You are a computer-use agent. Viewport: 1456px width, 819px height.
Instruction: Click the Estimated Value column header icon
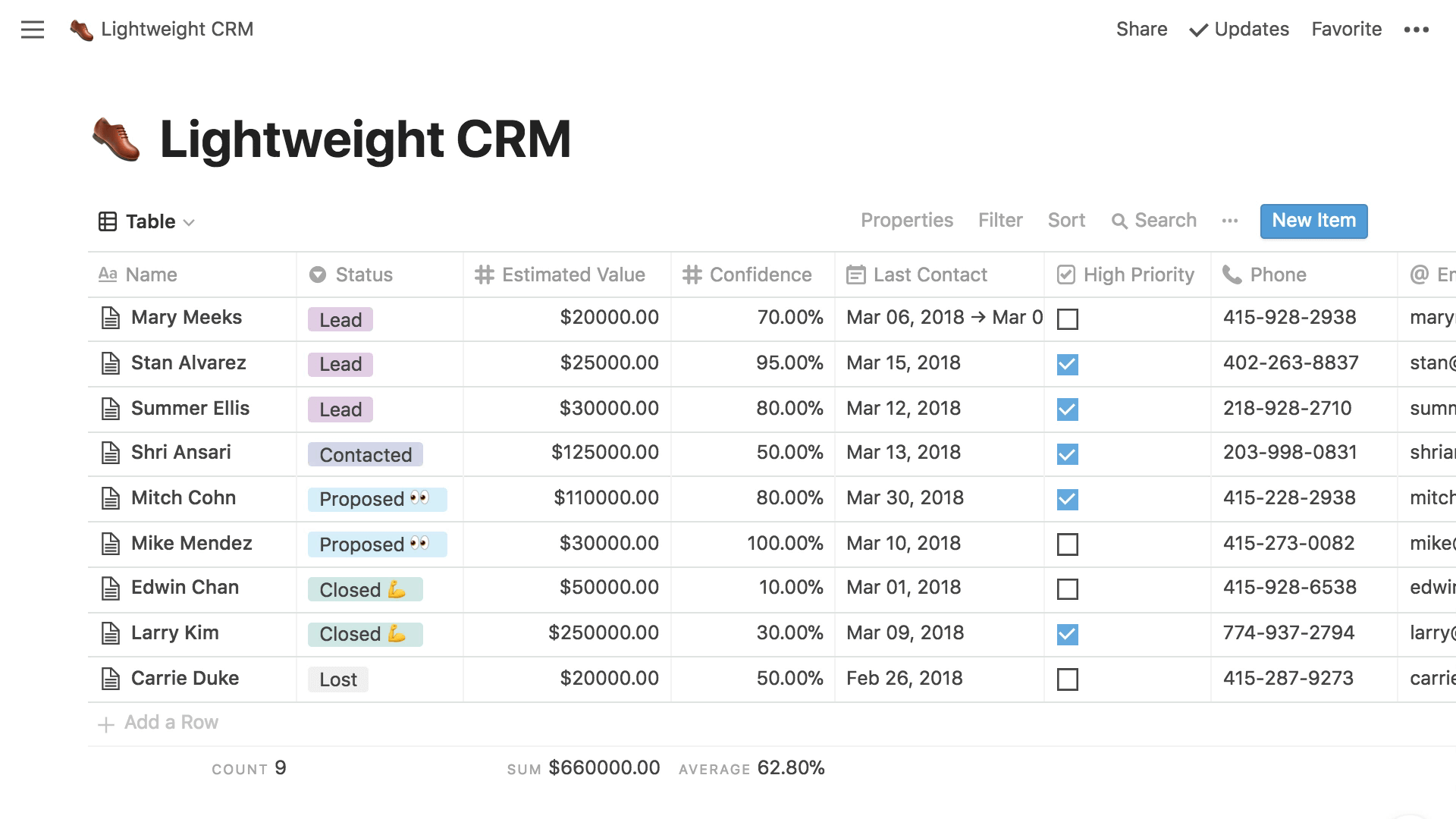coord(484,274)
